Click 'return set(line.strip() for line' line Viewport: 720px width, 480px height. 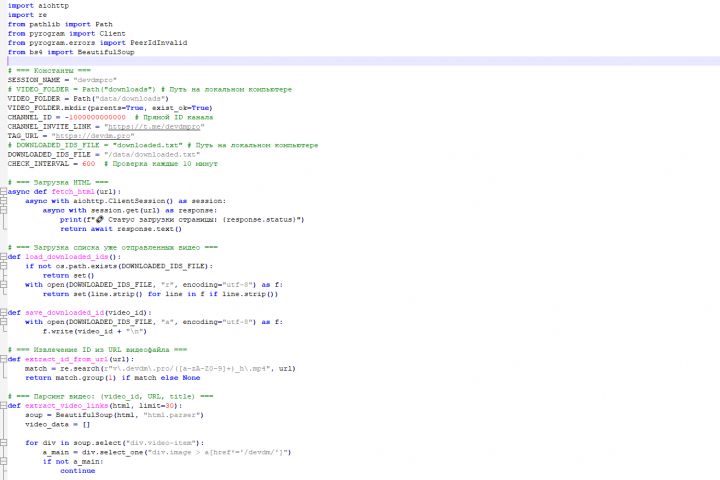tap(160, 294)
